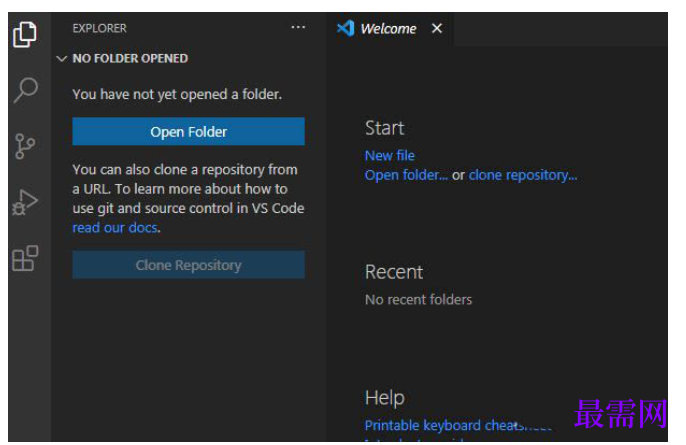Click the Open Folder button

tap(189, 131)
